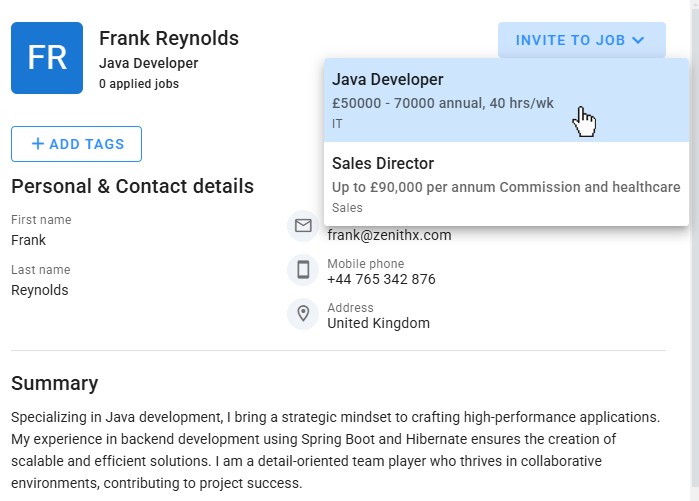Viewport: 699px width, 501px height.
Task: Click the plus icon in Add Tags
Action: [x=38, y=144]
